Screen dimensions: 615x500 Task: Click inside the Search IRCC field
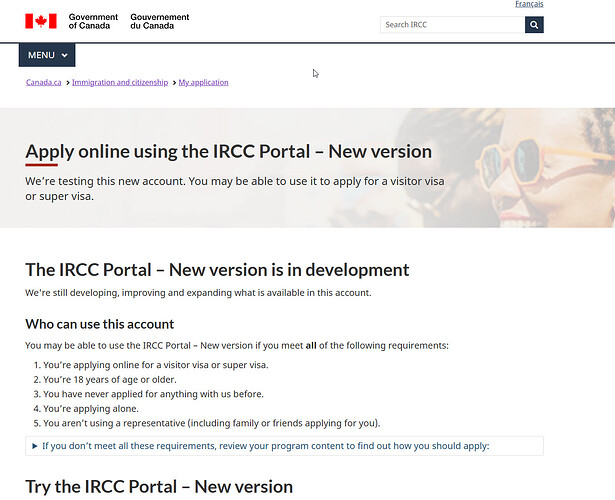click(x=452, y=25)
